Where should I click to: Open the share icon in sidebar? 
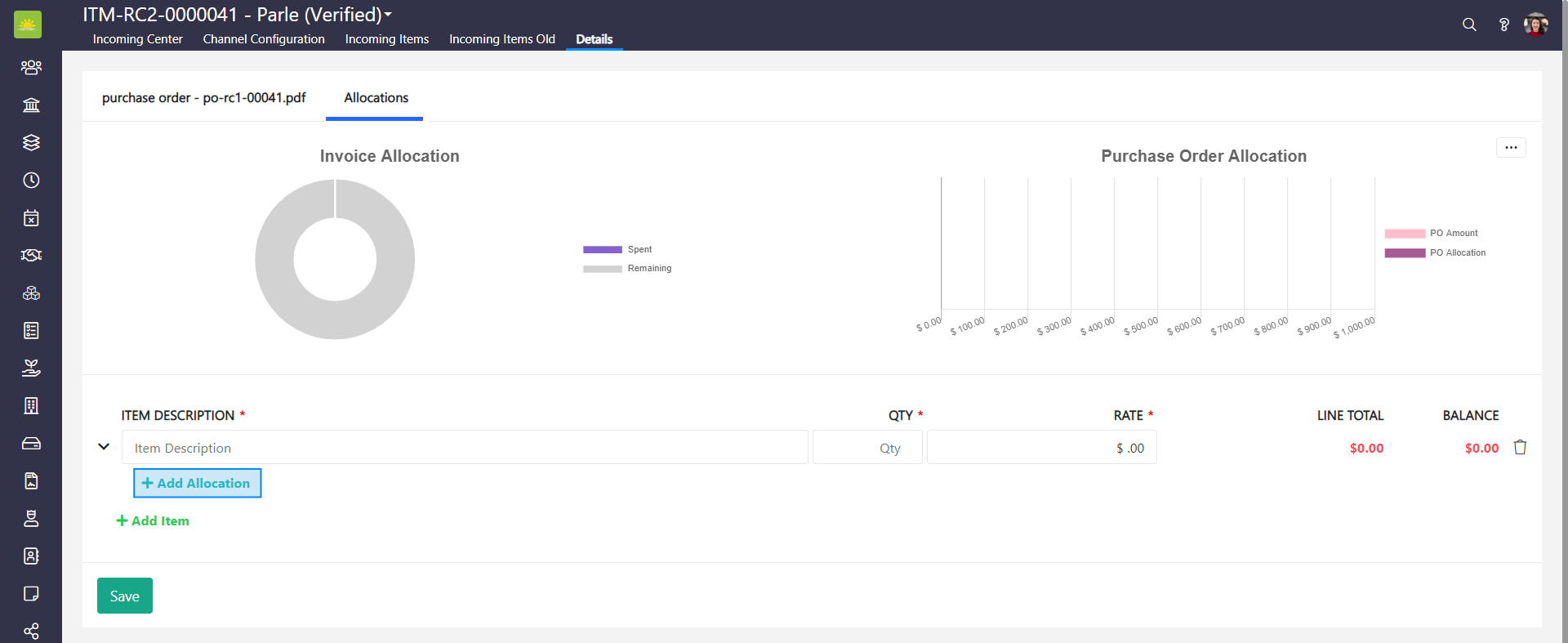tap(31, 631)
